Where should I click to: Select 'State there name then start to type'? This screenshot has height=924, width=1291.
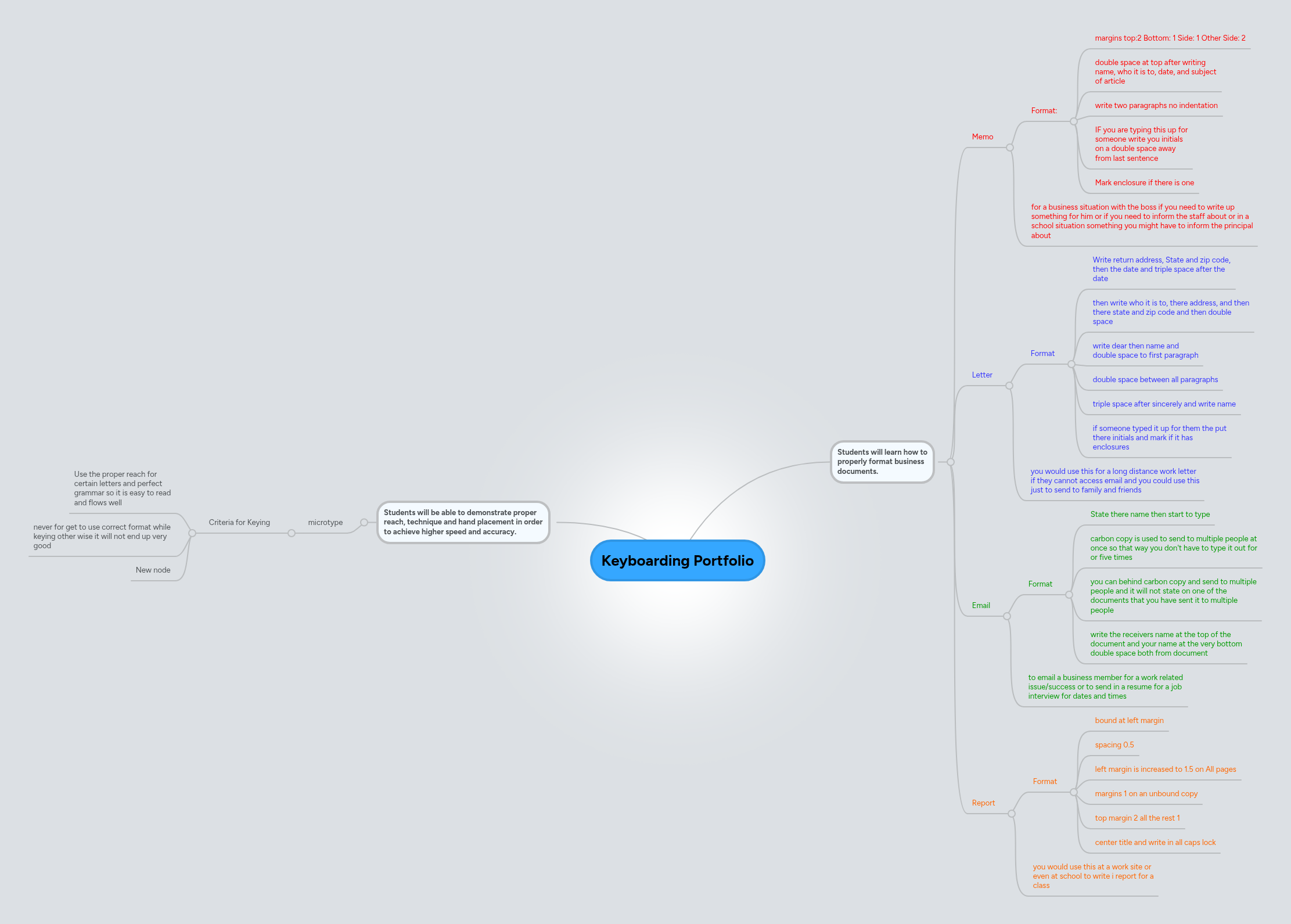pos(1150,515)
